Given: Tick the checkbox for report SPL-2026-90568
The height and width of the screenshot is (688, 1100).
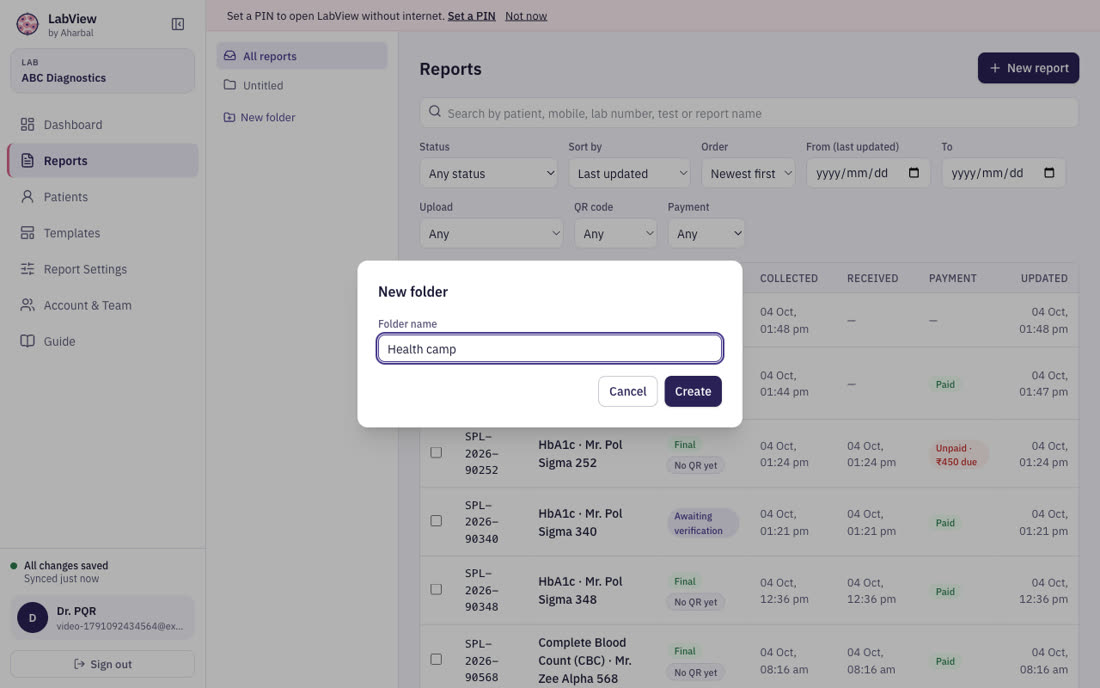Looking at the screenshot, I should [436, 659].
